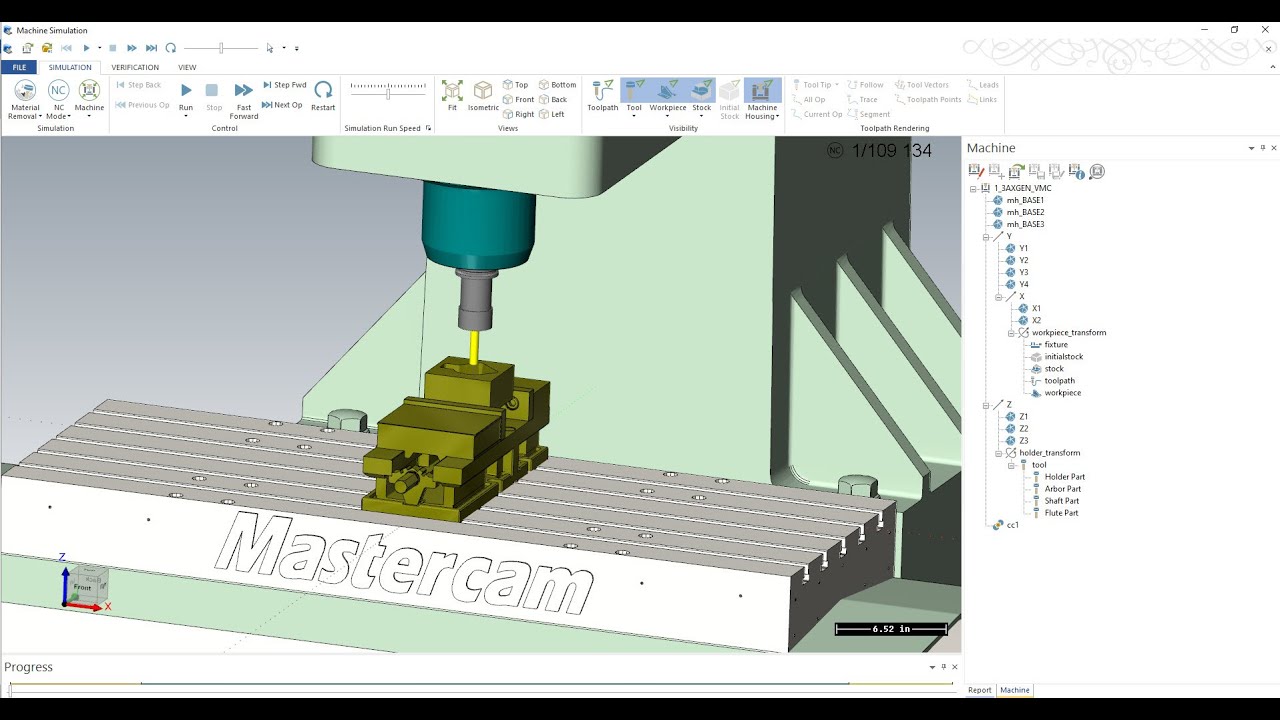Toggle Tool visibility in the ribbon
Image resolution: width=1280 pixels, height=720 pixels.
pos(634,91)
